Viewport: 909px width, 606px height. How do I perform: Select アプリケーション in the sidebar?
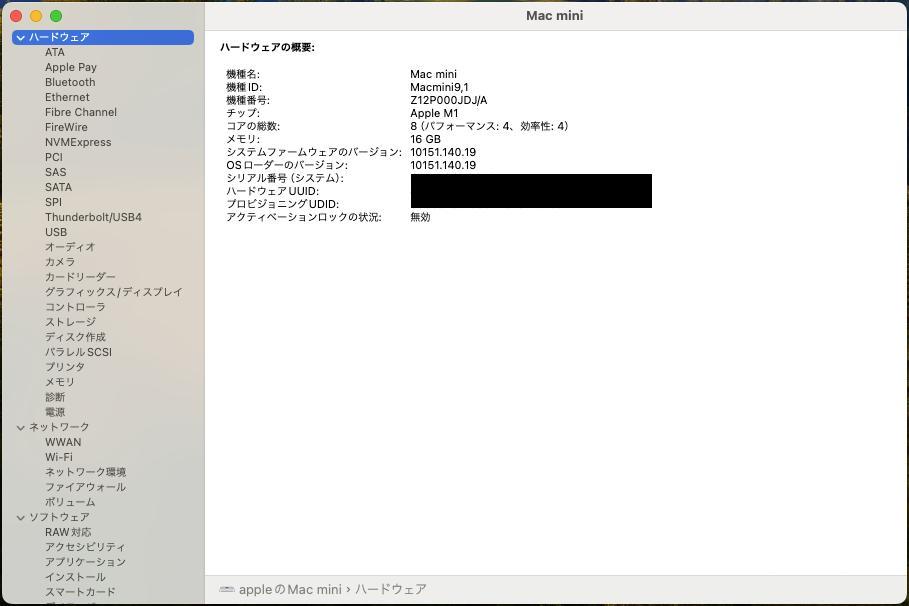click(86, 562)
